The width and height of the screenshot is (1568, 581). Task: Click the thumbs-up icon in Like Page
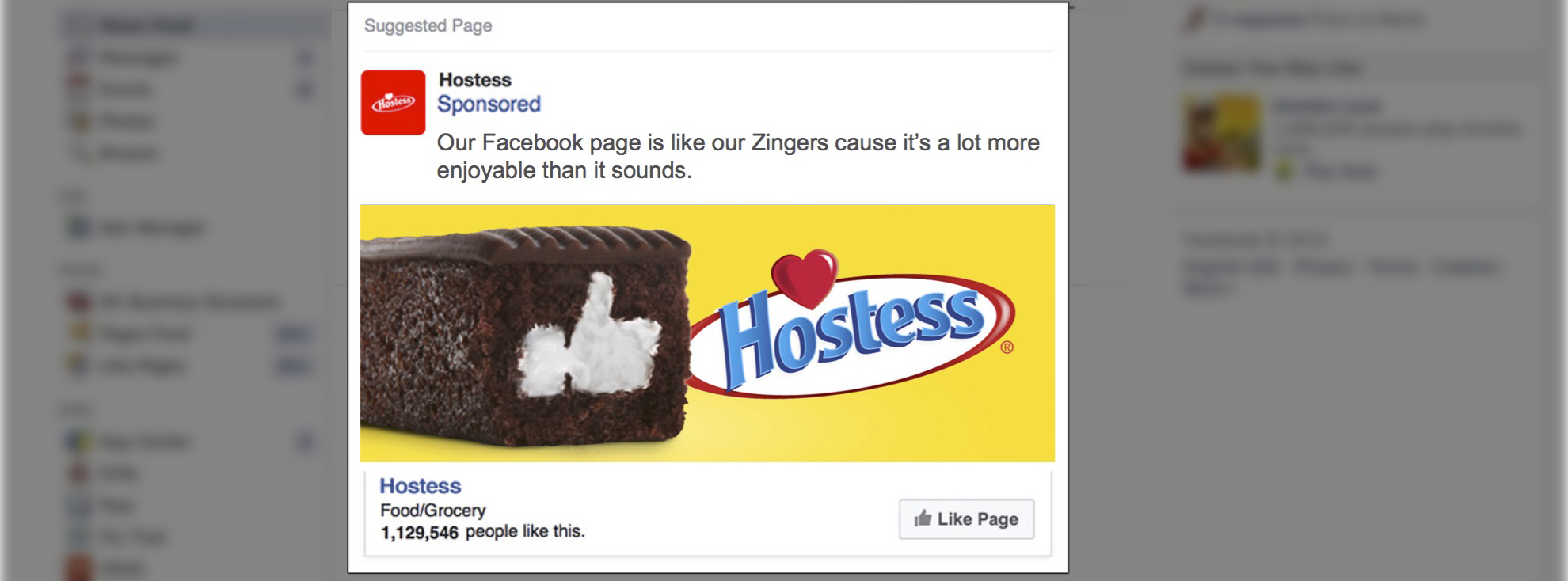click(x=923, y=518)
